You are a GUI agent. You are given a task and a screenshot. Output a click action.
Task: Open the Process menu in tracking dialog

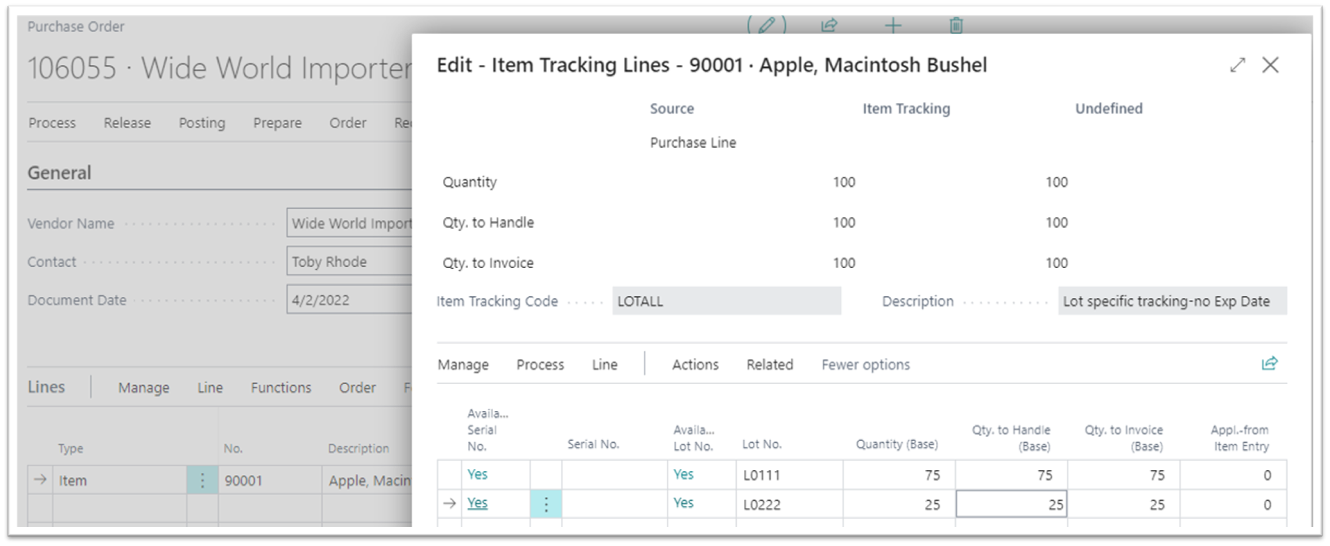tap(540, 365)
